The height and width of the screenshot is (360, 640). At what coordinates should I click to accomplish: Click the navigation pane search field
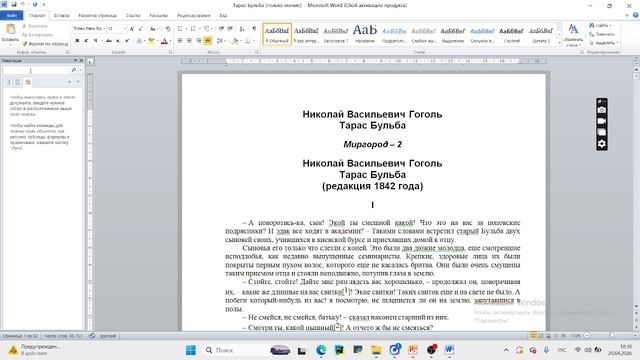[37, 70]
